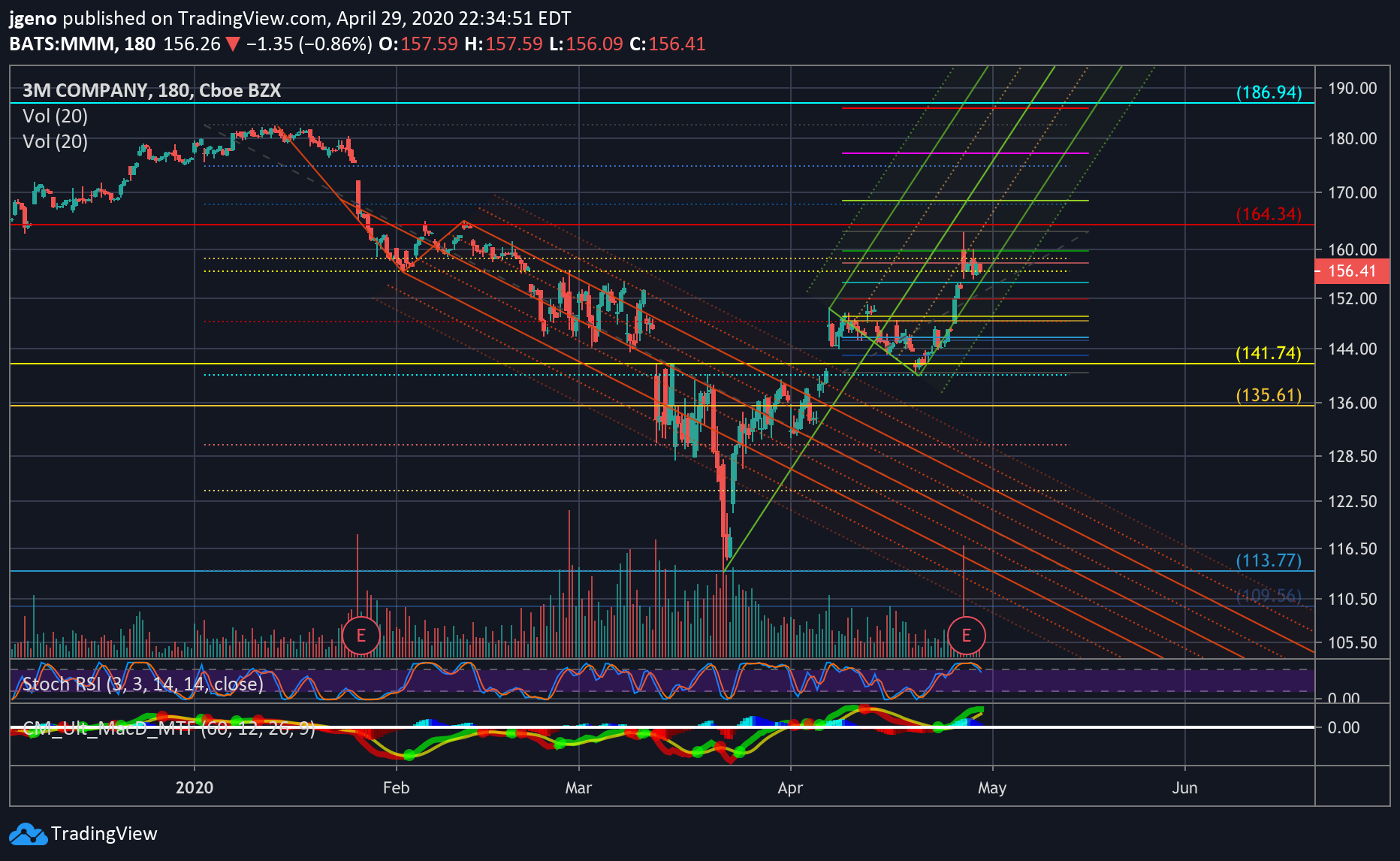The height and width of the screenshot is (861, 1400).
Task: Click the open value 'O:157.59'
Action: click(418, 44)
